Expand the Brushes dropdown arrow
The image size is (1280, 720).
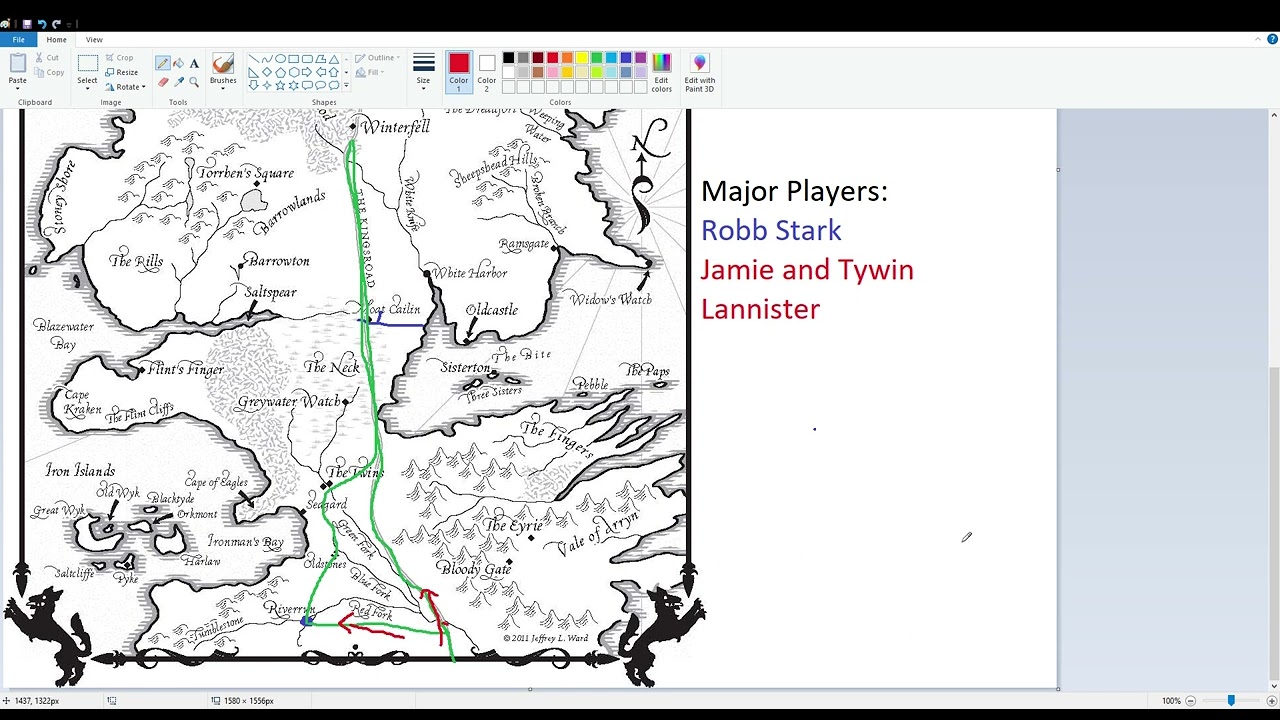pos(223,88)
